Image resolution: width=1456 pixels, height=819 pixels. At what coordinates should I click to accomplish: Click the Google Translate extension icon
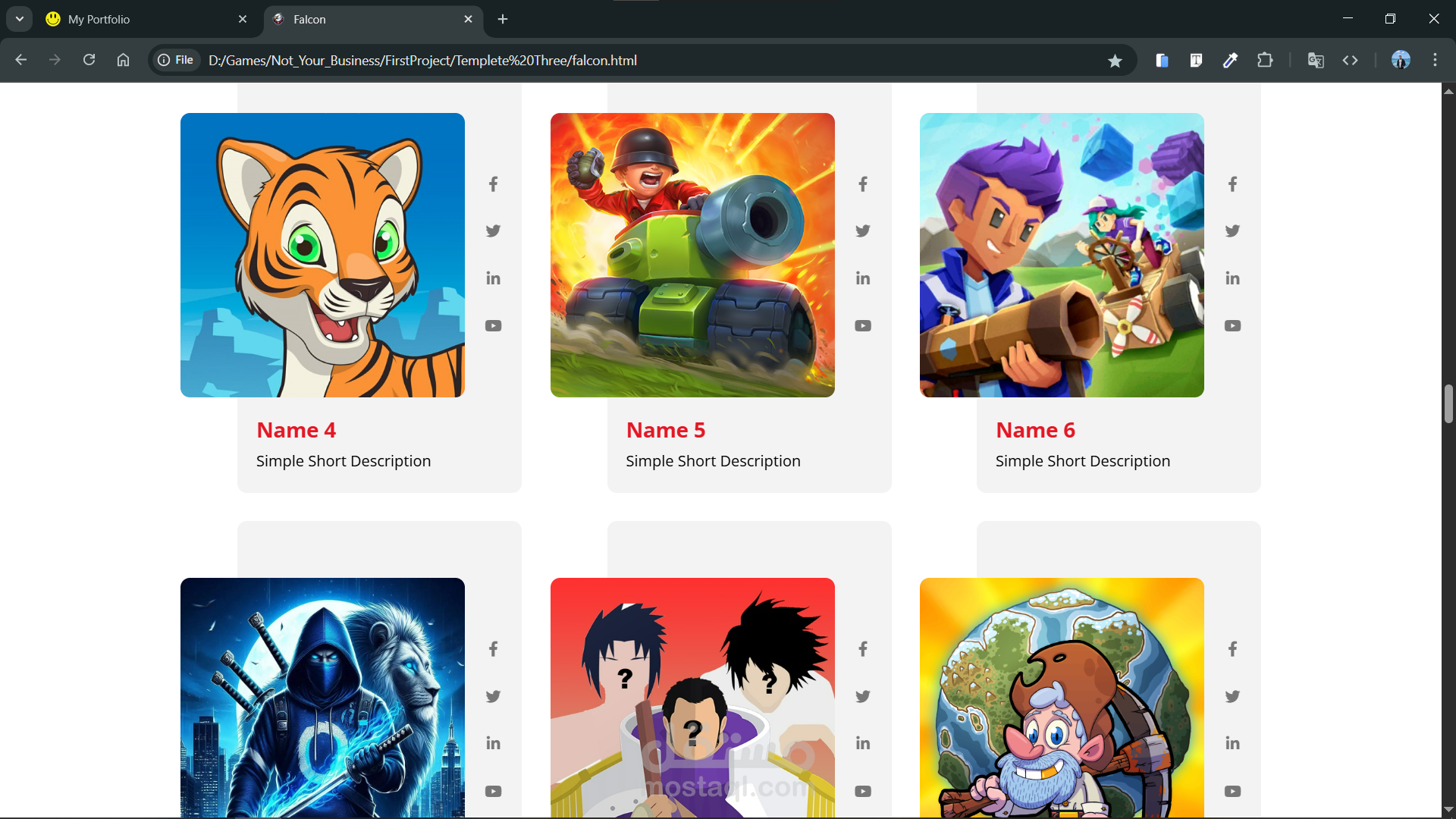coord(1316,60)
